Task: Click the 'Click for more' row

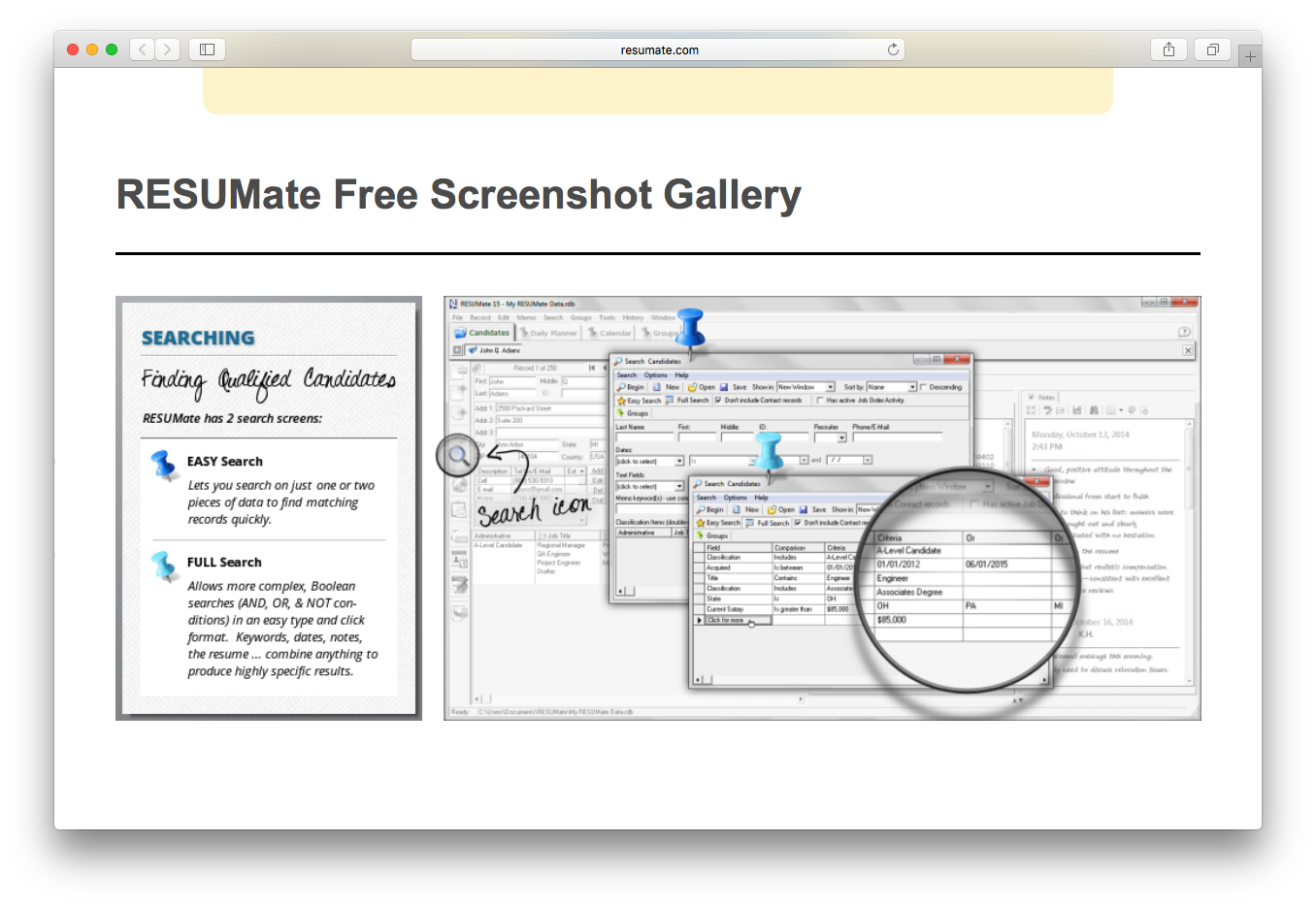Action: click(x=738, y=620)
